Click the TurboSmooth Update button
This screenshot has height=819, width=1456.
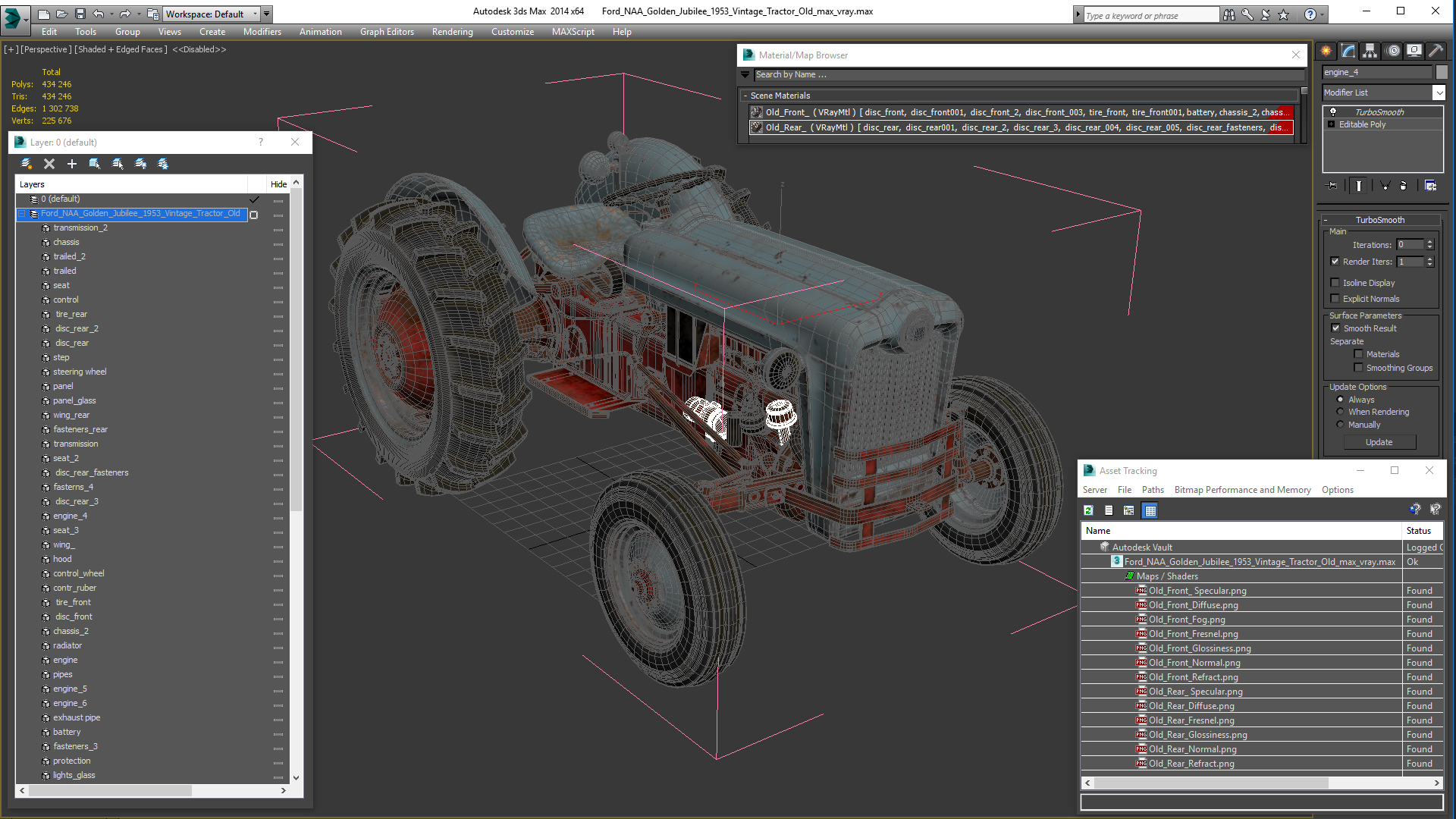click(x=1379, y=442)
